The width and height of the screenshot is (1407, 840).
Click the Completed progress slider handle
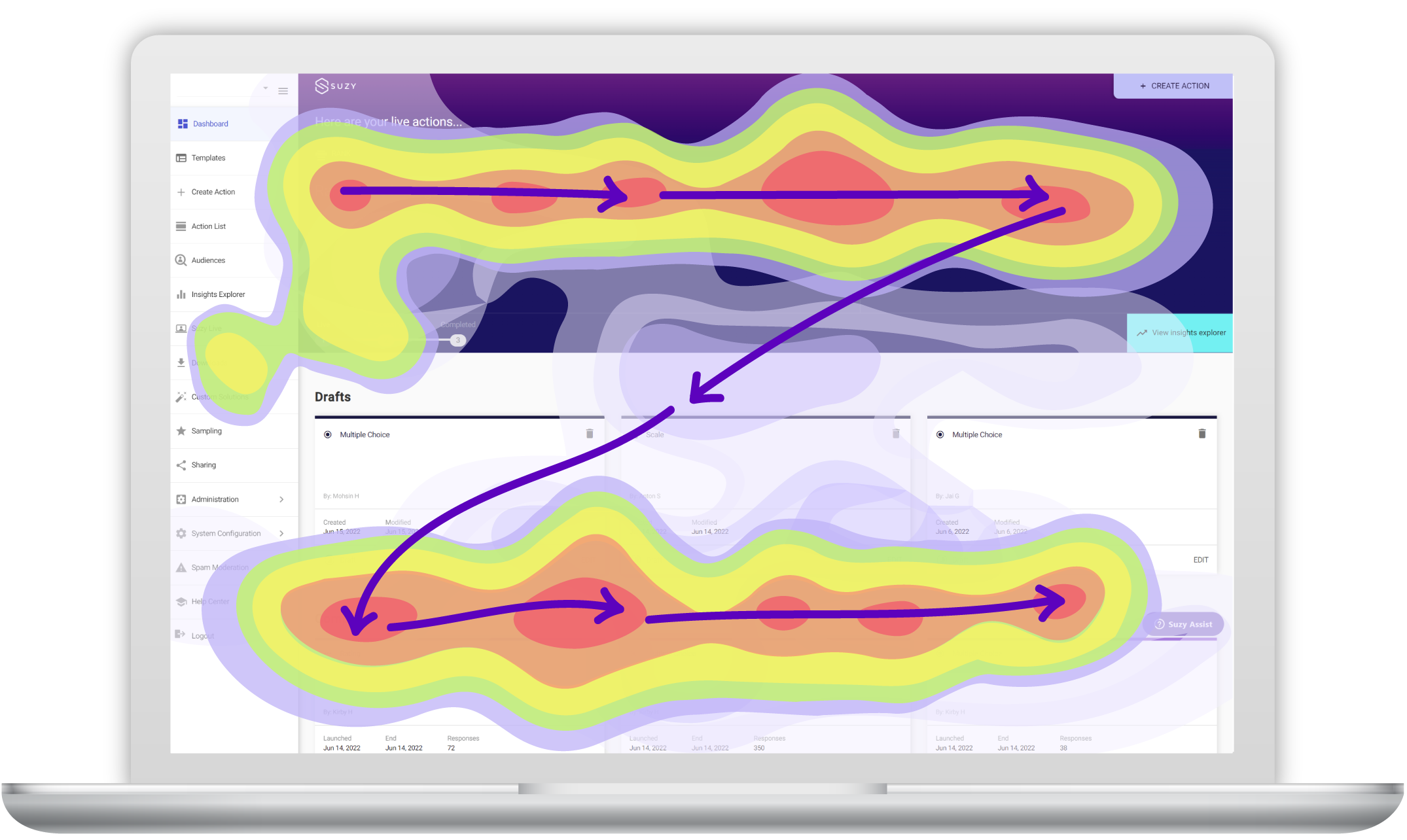[457, 340]
